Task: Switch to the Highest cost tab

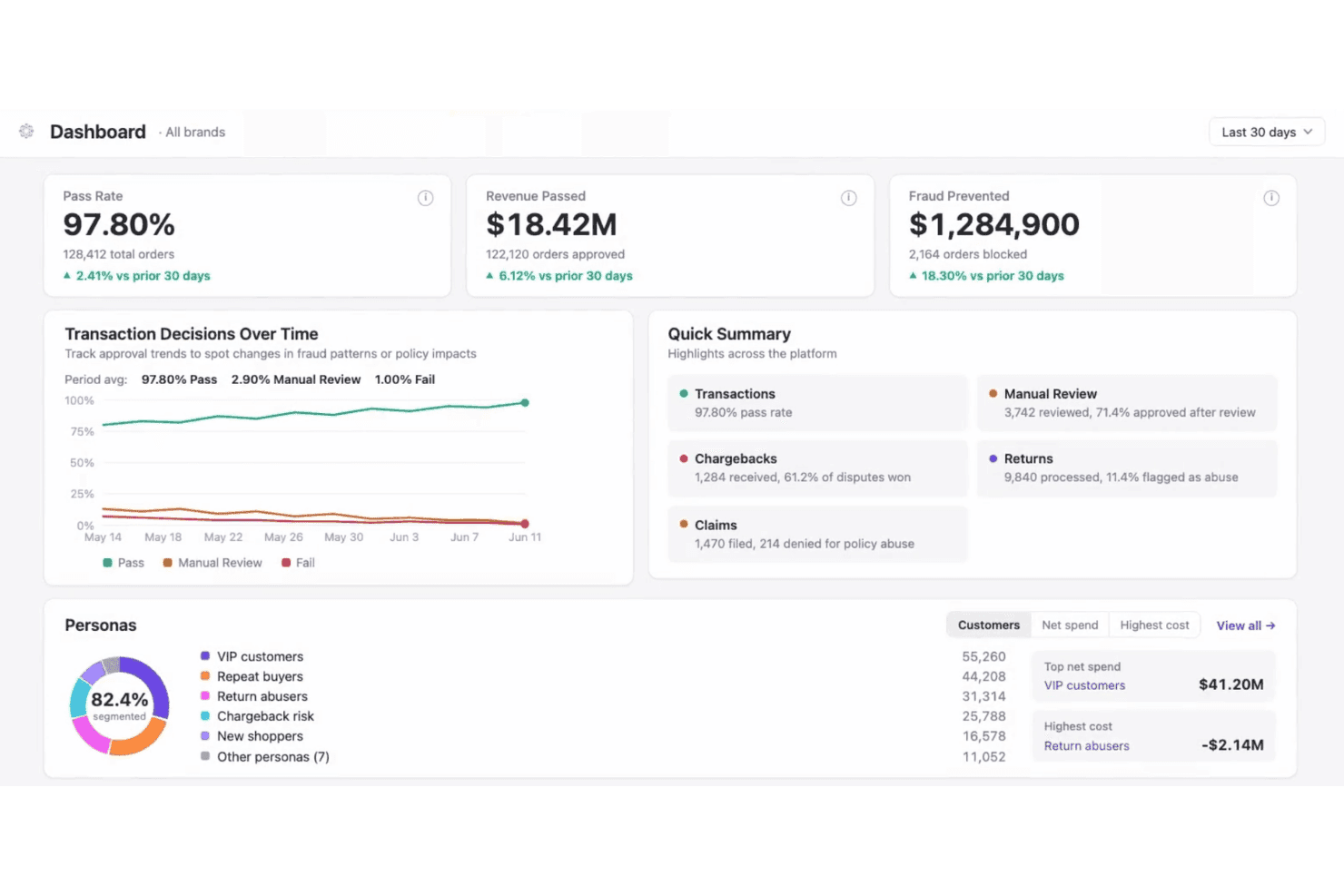Action: pos(1154,625)
